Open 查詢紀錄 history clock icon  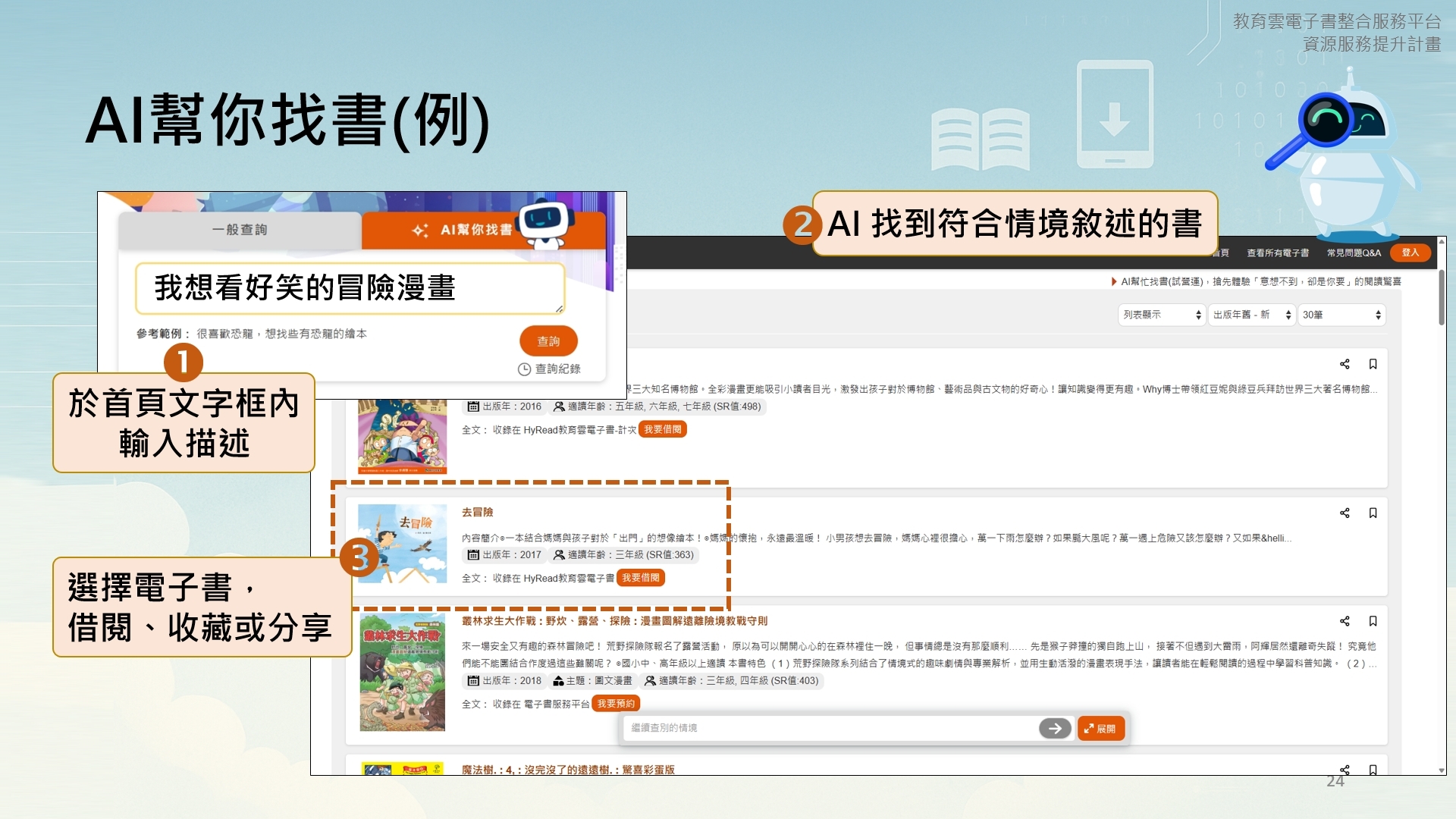[x=524, y=369]
